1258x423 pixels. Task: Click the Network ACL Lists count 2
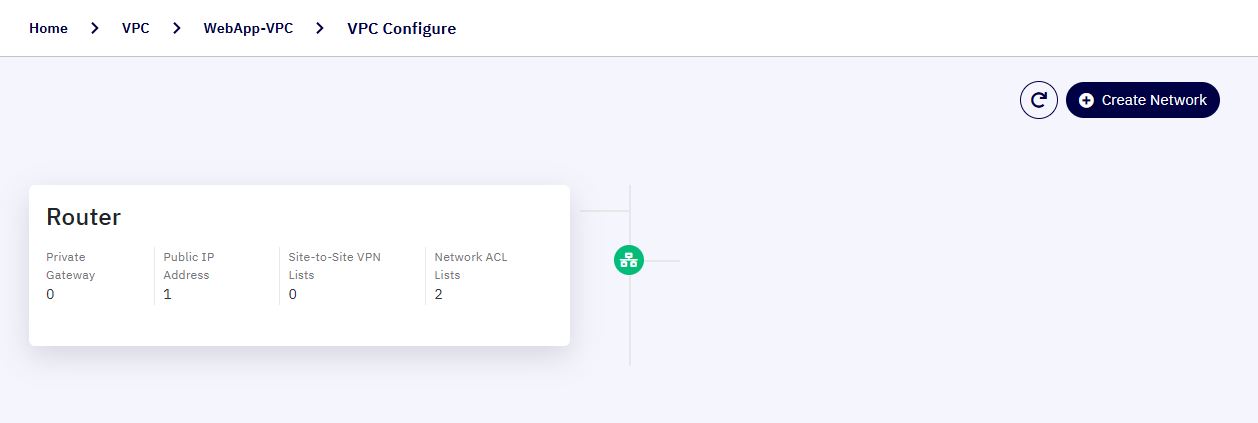[x=439, y=294]
